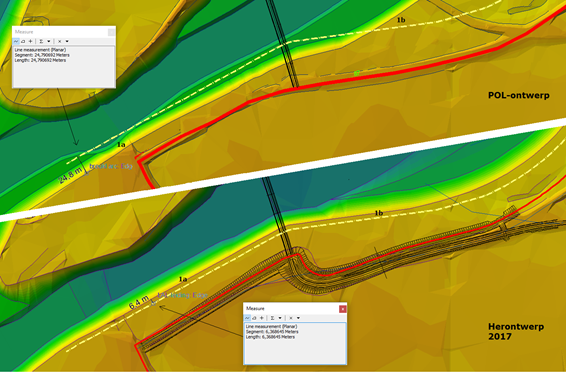Viewport: 566px width, 373px height.
Task: Select Measure Feature tool in 24,79 m window
Action: 30,42
